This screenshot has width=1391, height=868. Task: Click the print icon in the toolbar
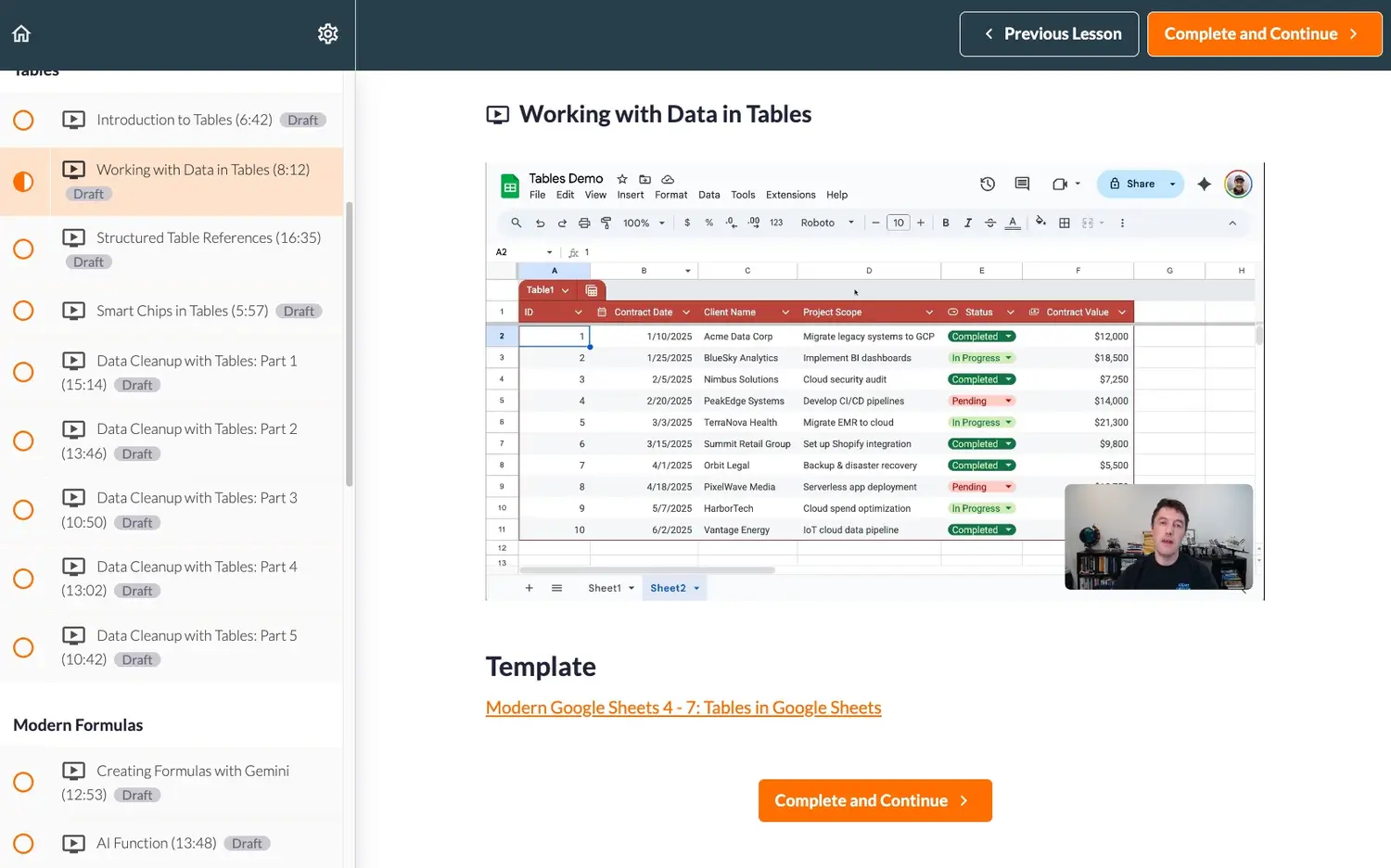tap(584, 223)
